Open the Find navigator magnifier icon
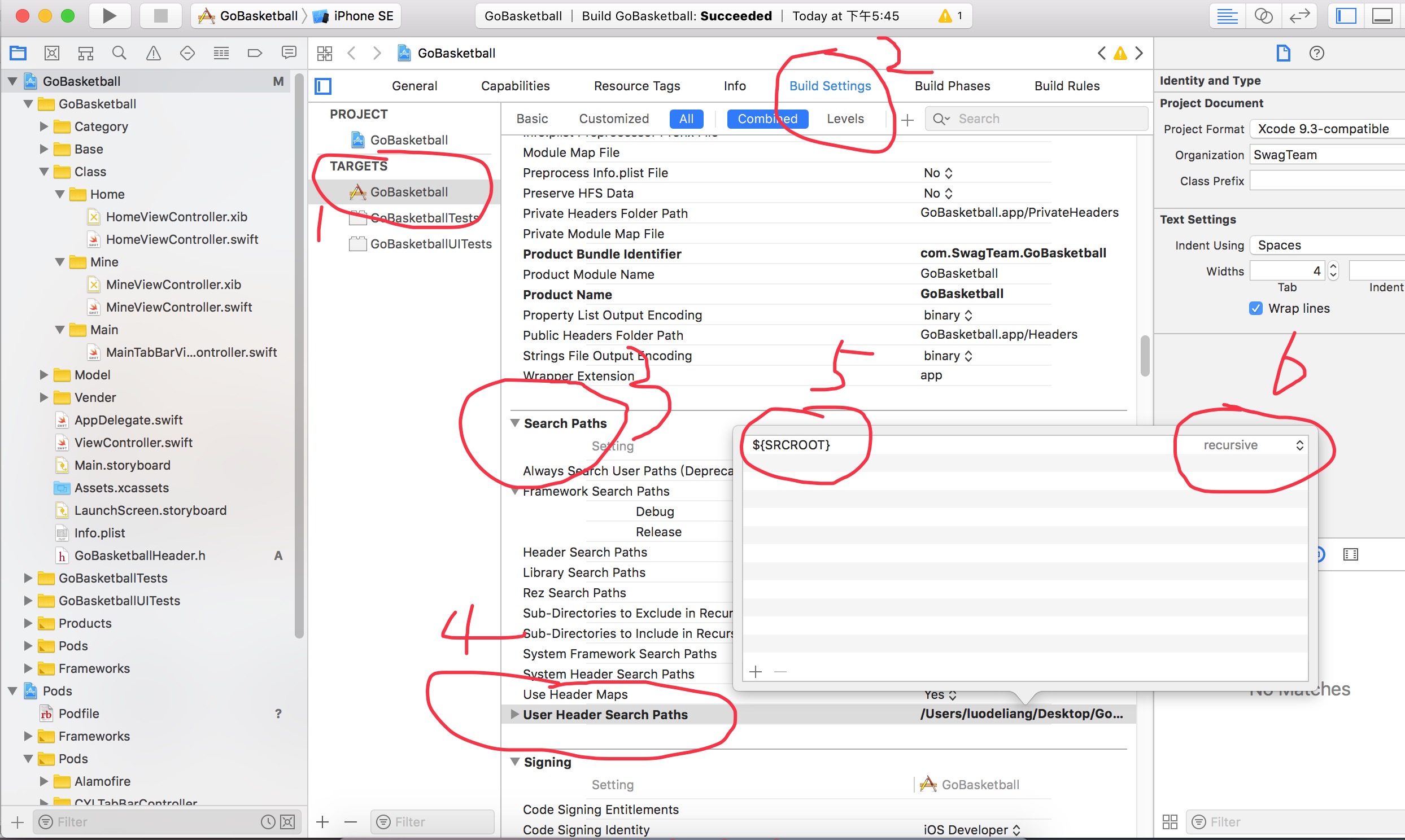 click(x=119, y=53)
